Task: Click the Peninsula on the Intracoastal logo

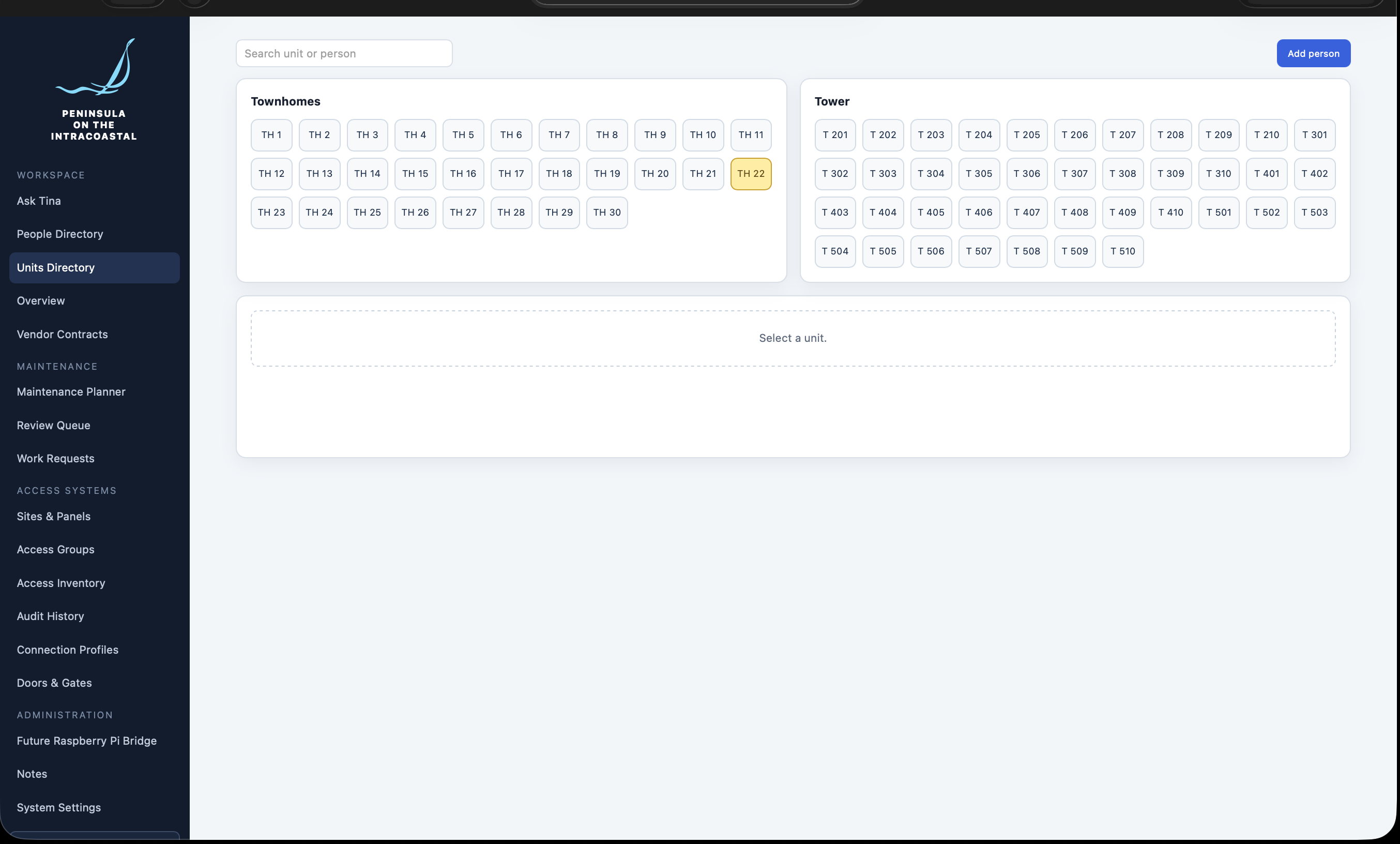Action: [94, 89]
